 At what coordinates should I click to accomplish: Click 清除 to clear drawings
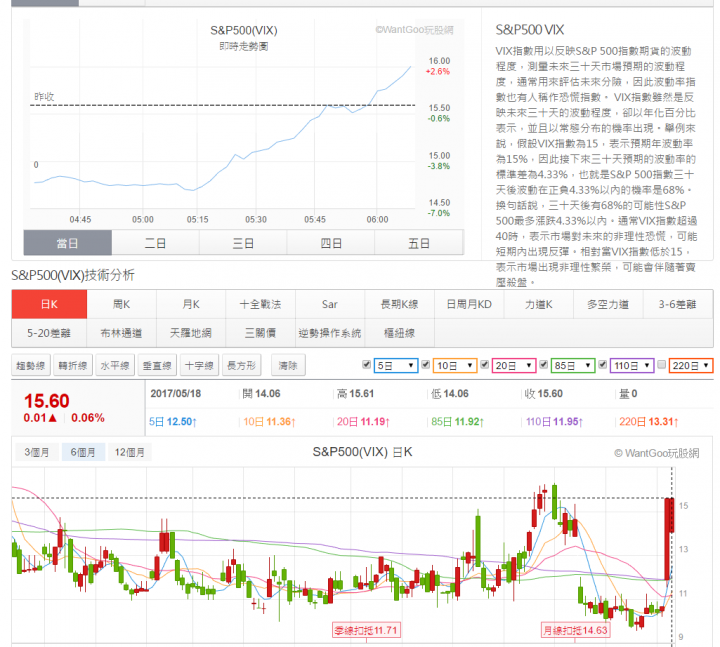coord(289,366)
